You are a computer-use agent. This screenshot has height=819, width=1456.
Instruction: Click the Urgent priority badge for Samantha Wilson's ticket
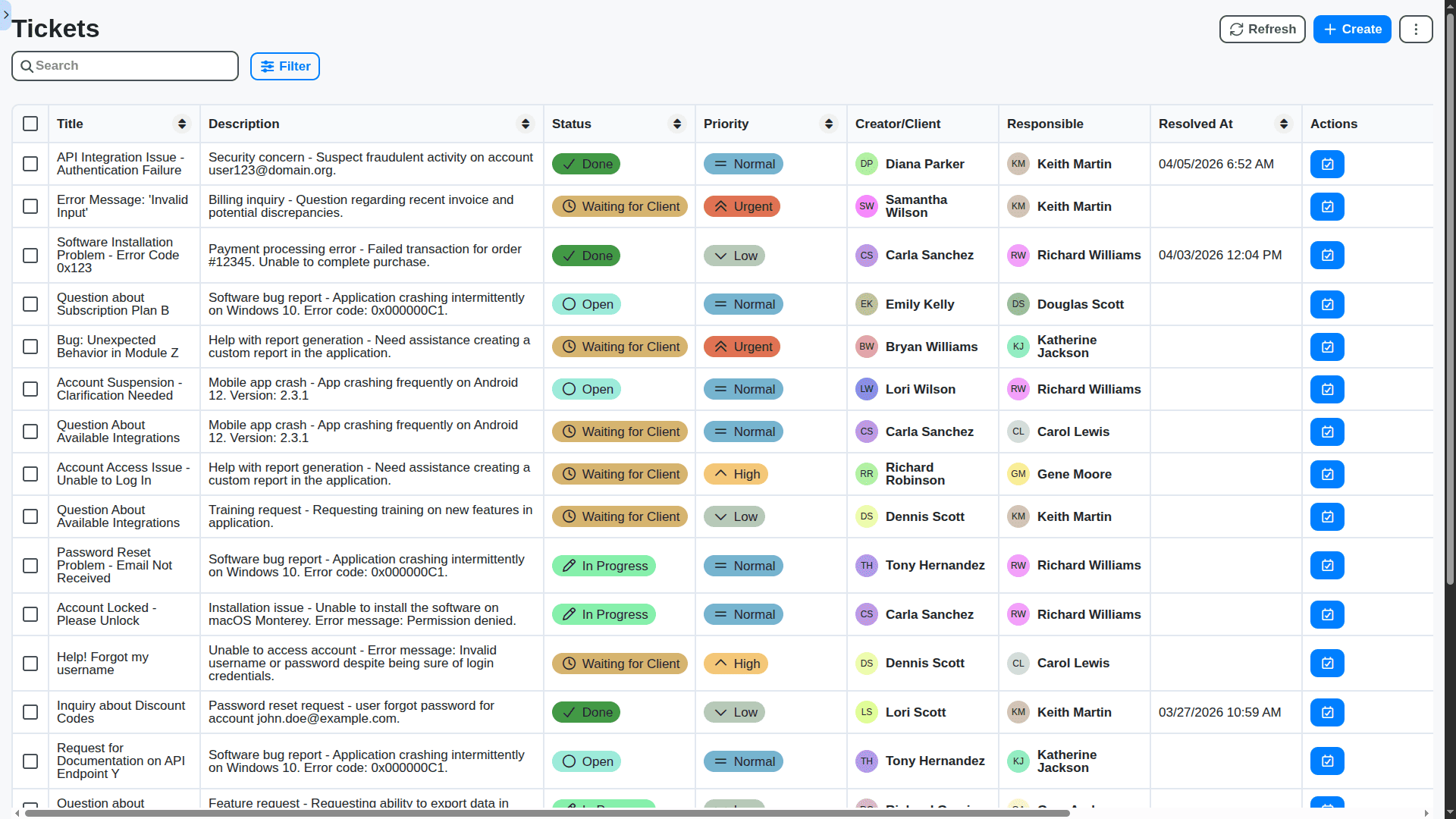[x=742, y=206]
